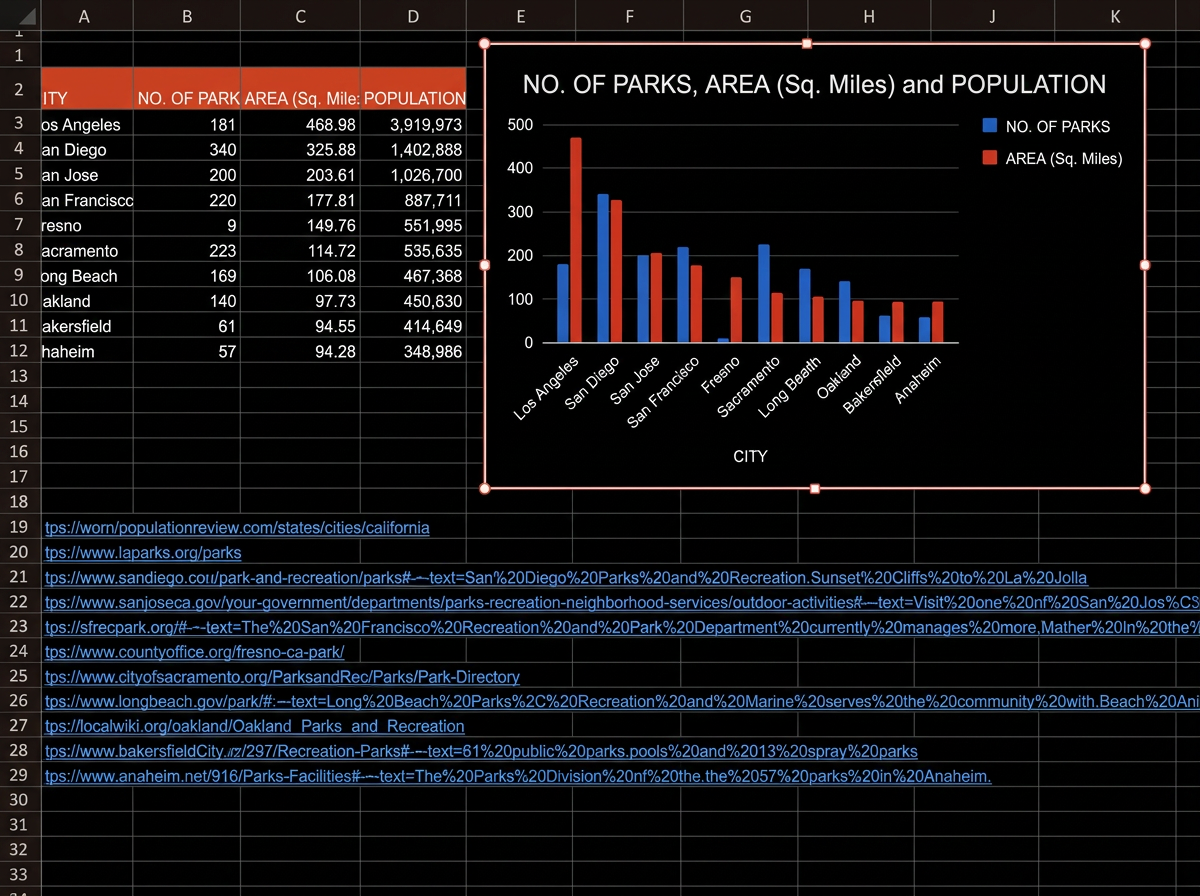
Task: Click the NO. OF PARK header cell
Action: [x=188, y=89]
